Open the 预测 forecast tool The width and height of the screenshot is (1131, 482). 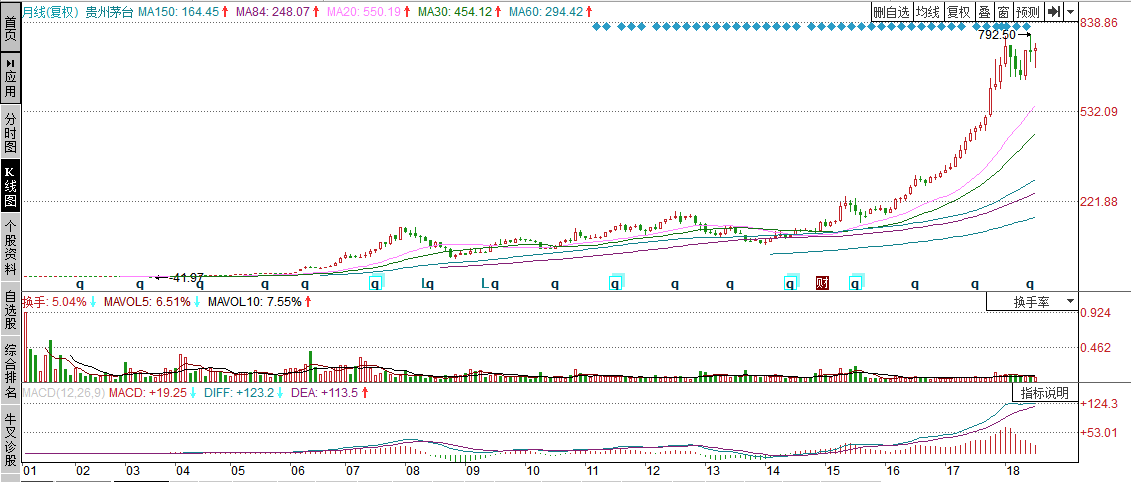(x=1027, y=12)
